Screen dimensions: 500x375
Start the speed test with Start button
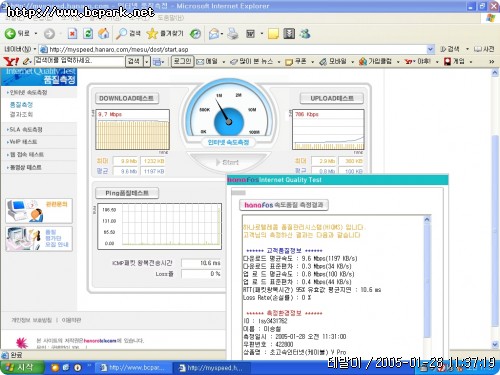(x=228, y=162)
